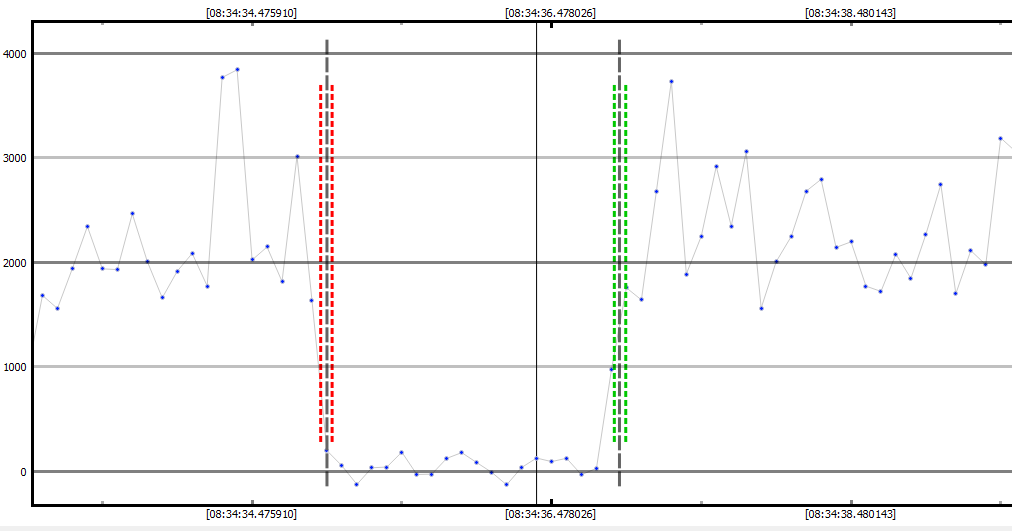Select the 3000-level data point just before the red marker
This screenshot has width=1012, height=531.
[297, 156]
